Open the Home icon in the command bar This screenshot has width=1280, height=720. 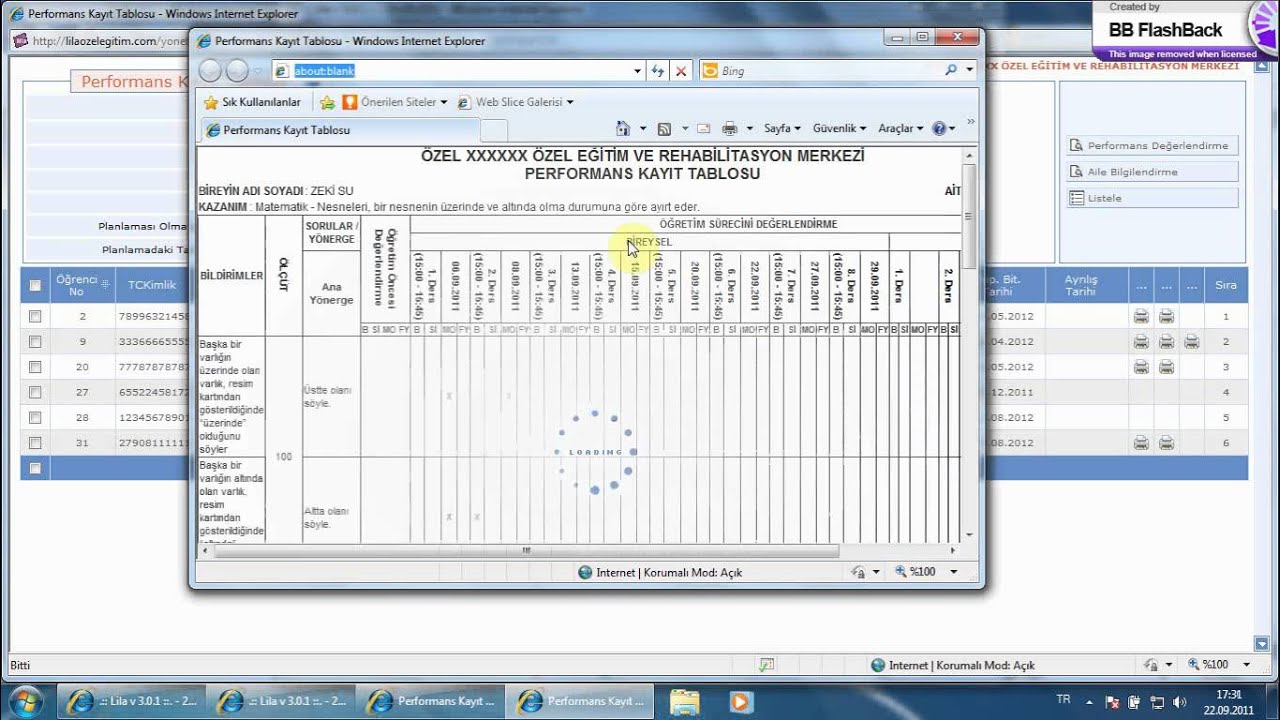623,128
